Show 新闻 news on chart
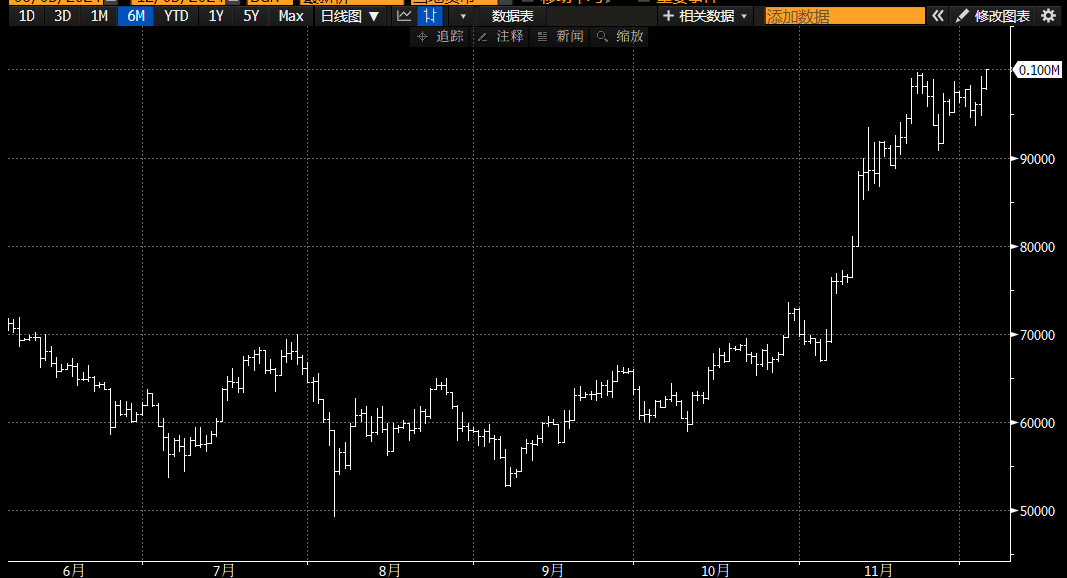 pyautogui.click(x=560, y=36)
